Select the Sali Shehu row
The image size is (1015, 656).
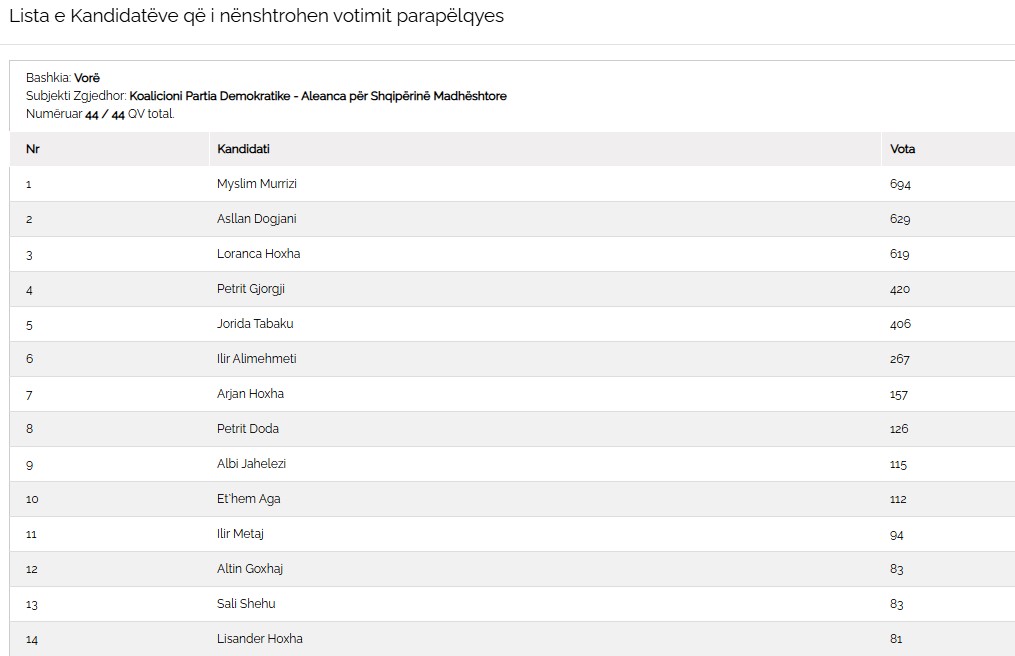click(246, 604)
